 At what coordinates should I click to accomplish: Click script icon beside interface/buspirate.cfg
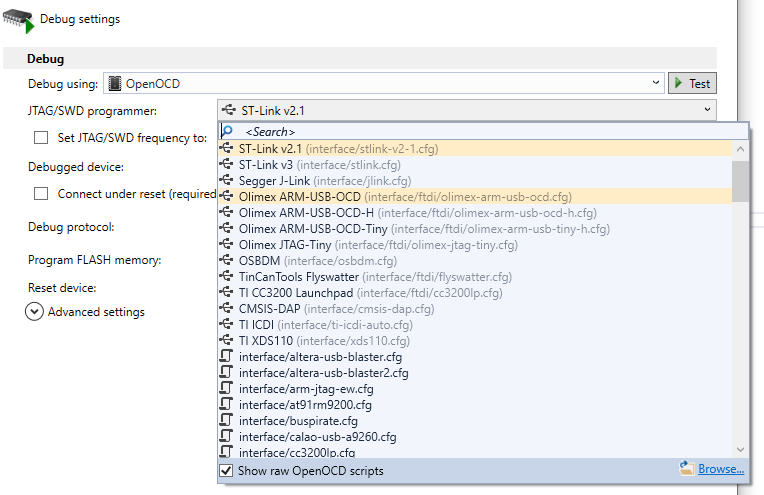(226, 420)
